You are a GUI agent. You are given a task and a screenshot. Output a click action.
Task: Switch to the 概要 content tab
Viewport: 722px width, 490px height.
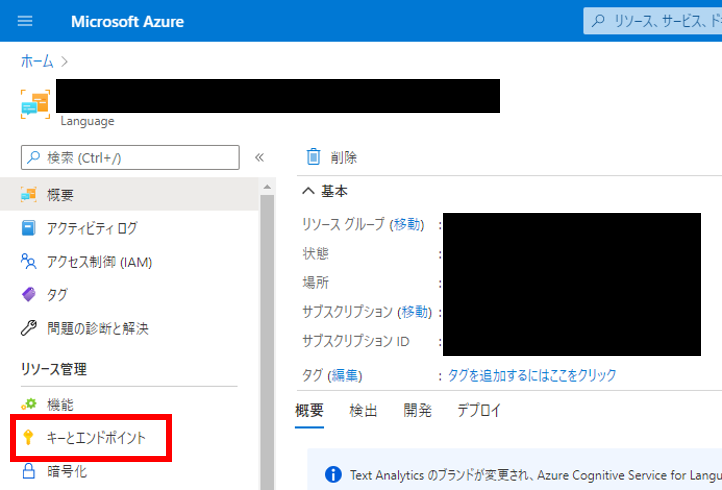coord(309,410)
